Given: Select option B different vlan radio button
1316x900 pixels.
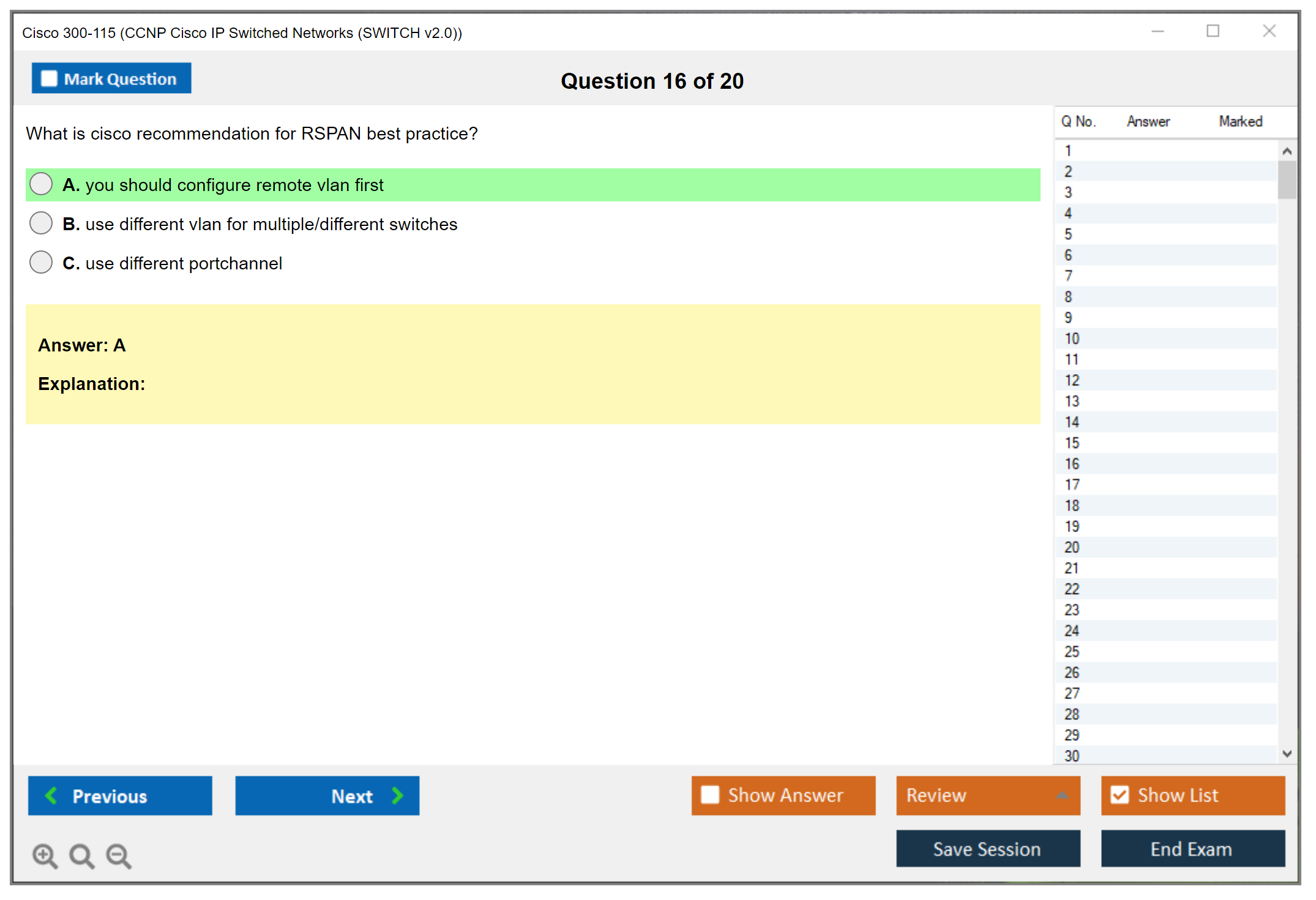Looking at the screenshot, I should pos(41,223).
